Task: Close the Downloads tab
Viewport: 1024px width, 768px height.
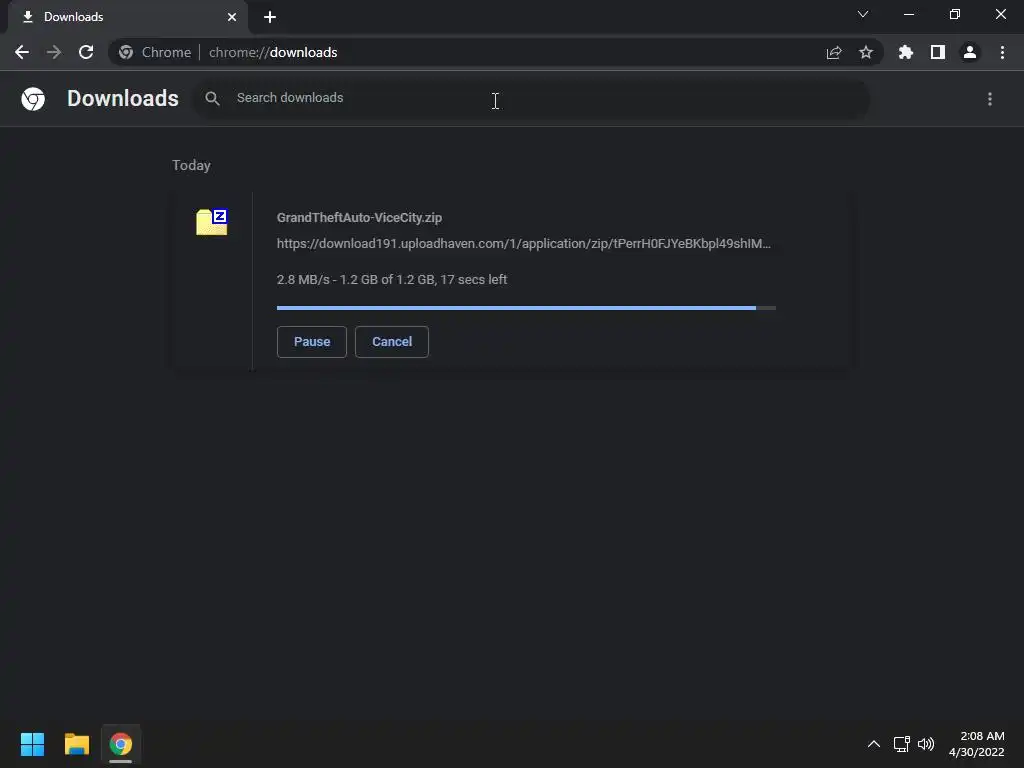Action: coord(232,17)
